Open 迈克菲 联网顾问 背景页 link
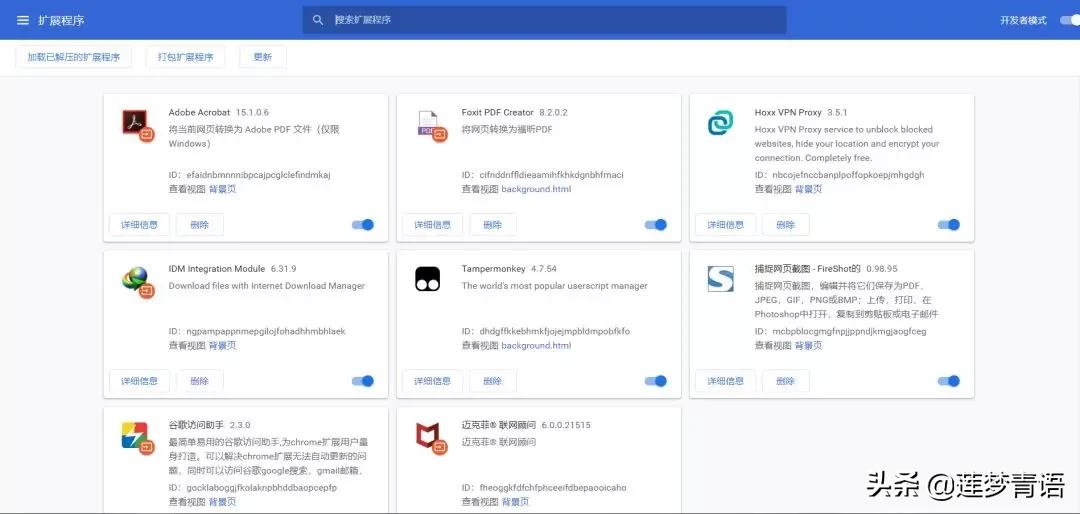The image size is (1080, 514). [515, 502]
